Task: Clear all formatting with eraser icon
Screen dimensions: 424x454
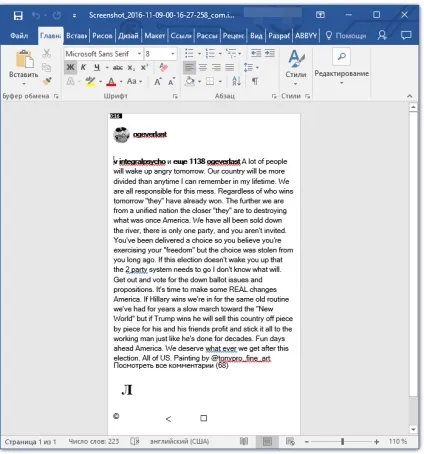Action: pos(163,68)
